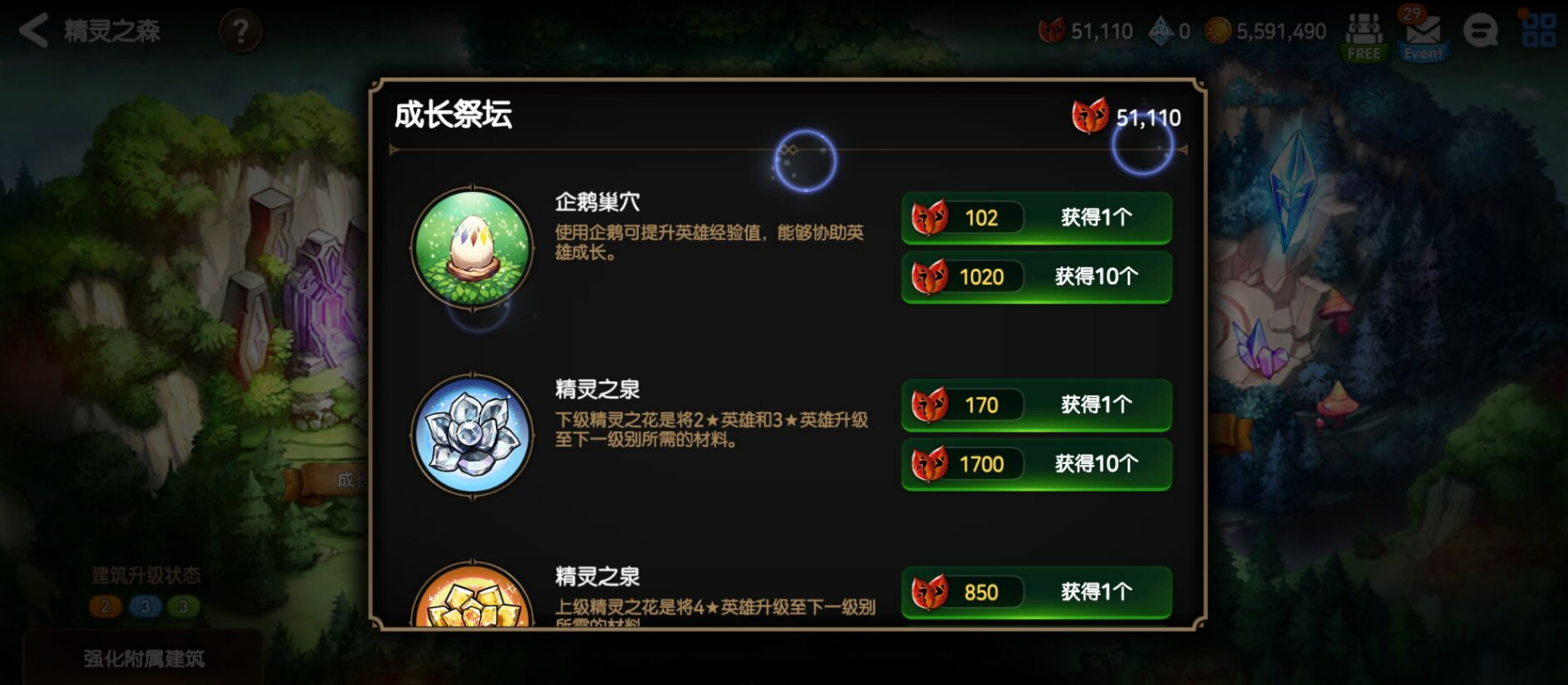This screenshot has width=1568, height=685.
Task: Tap the 强化附属建筑 button
Action: point(144,659)
